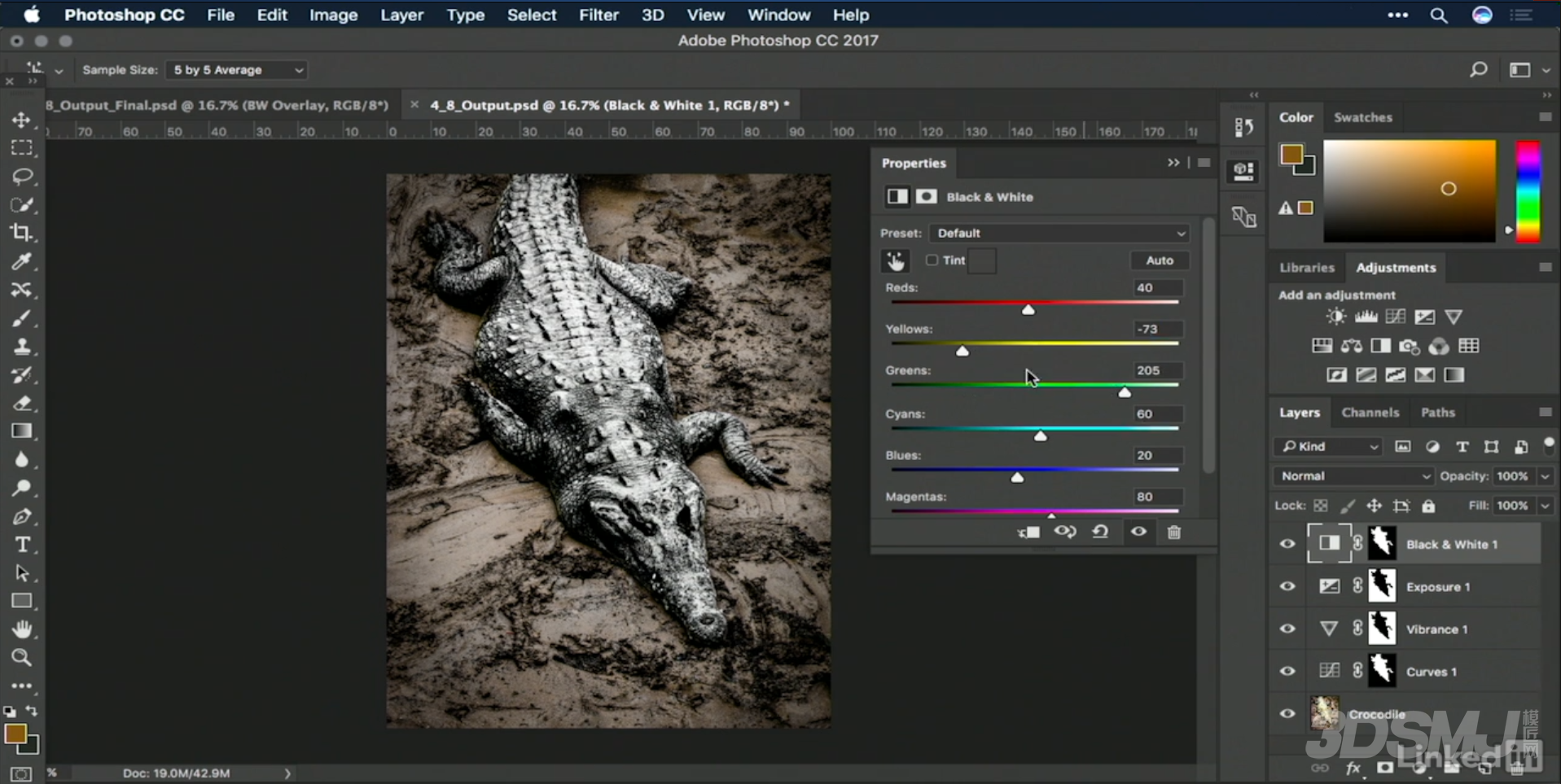Open the Layer menu

401,15
